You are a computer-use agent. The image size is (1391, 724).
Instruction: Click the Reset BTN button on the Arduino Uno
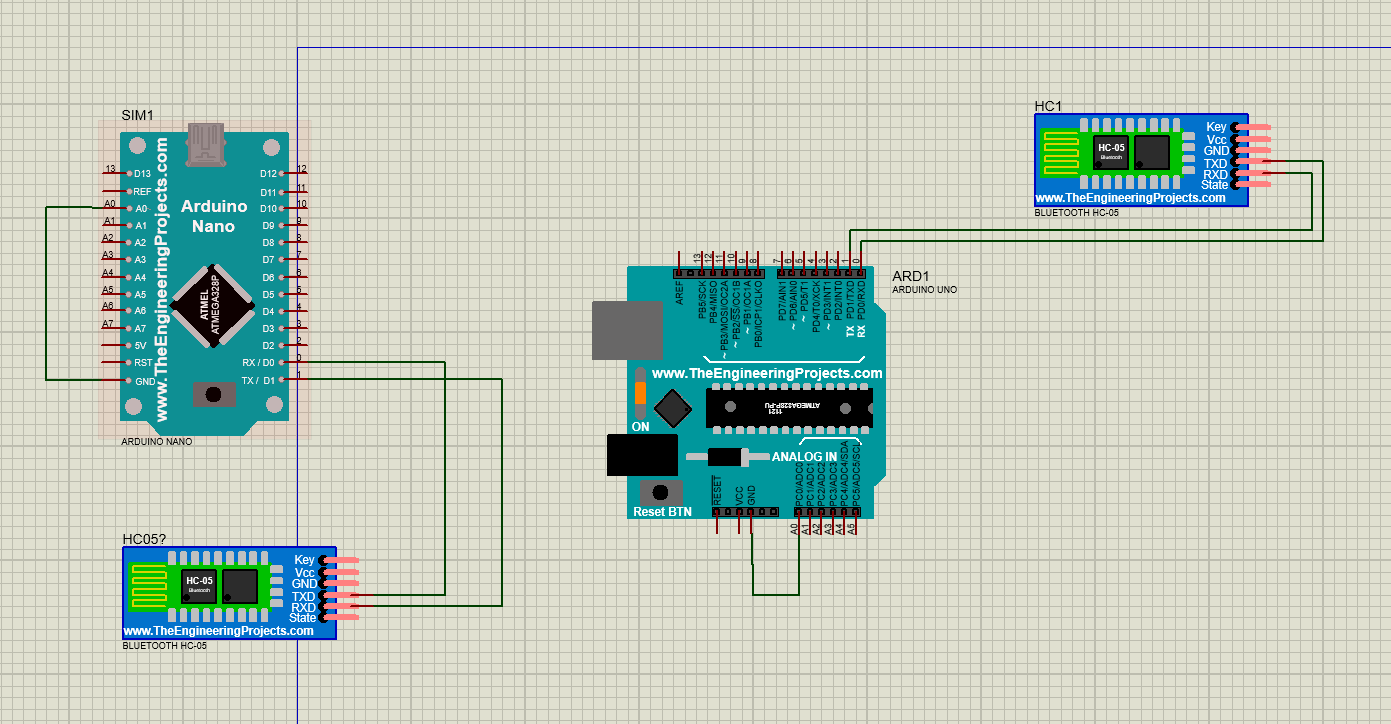click(x=660, y=492)
